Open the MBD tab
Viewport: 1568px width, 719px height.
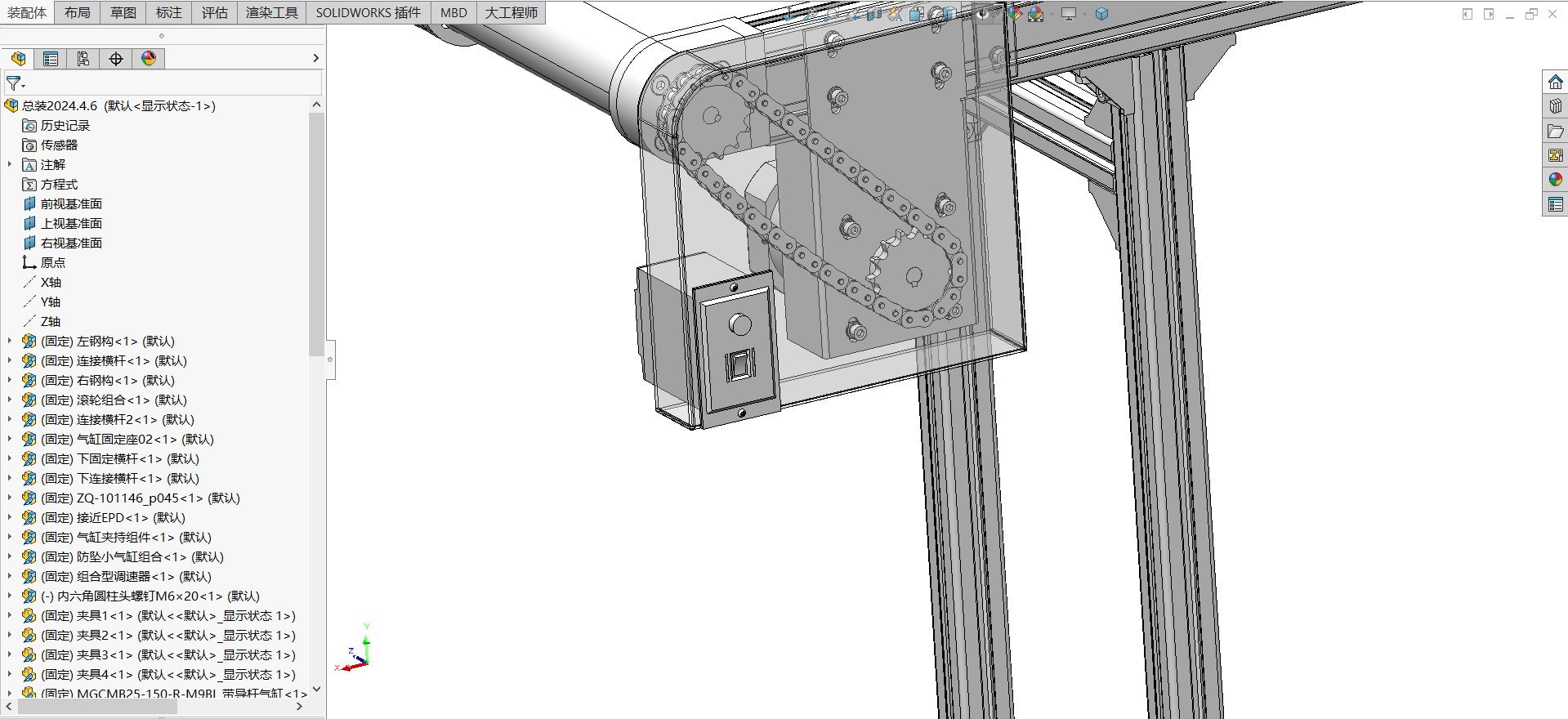coord(453,12)
